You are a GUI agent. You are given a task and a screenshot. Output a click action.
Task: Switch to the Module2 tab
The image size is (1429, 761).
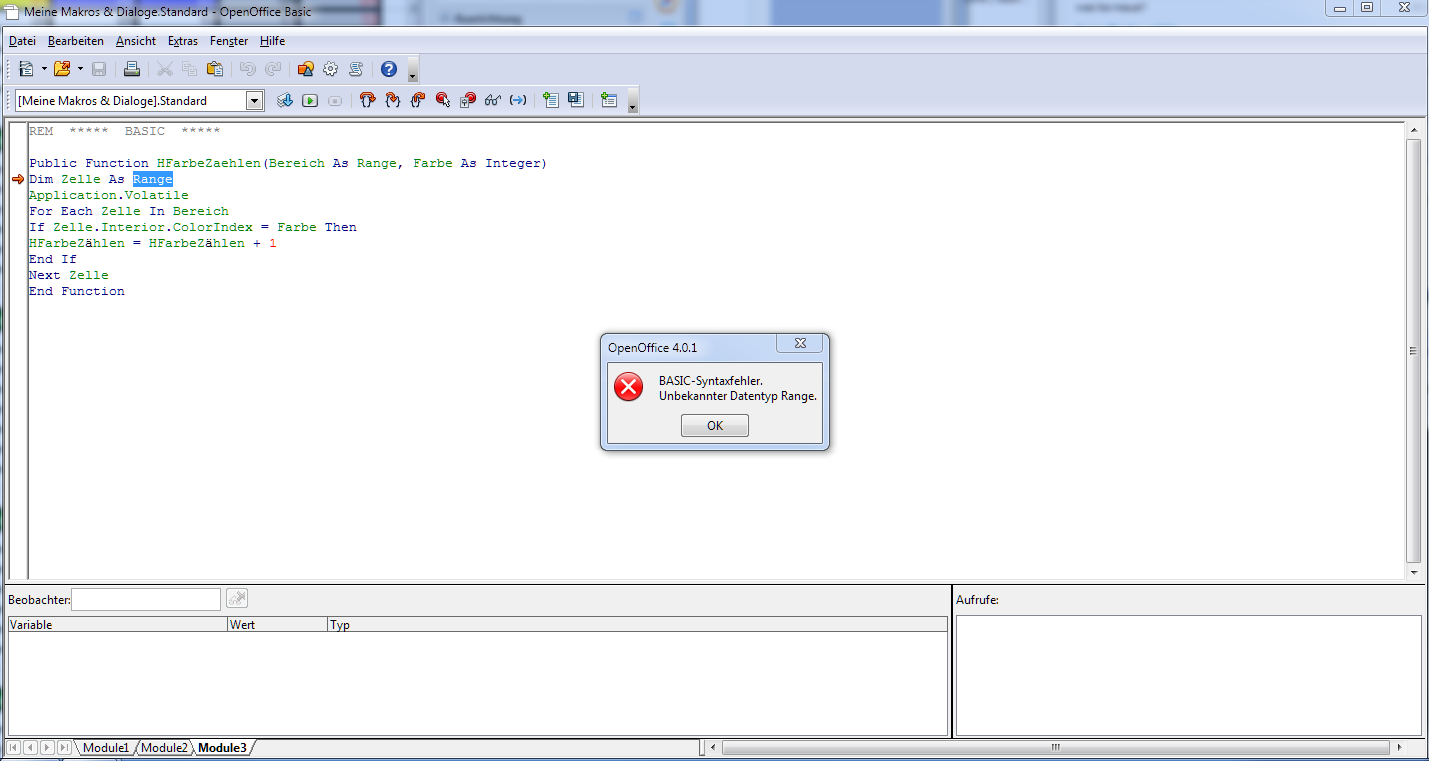(x=163, y=747)
